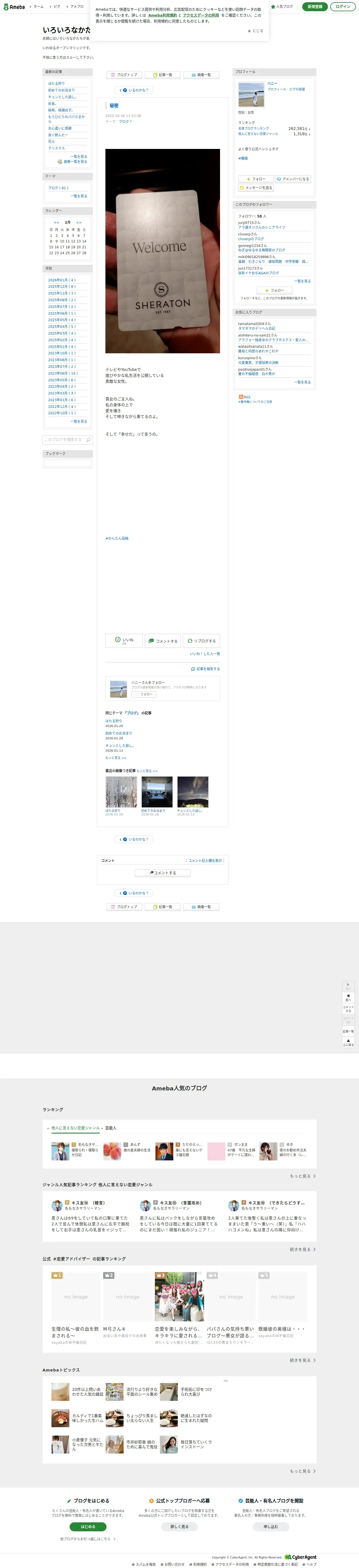Click the green はじめる button
Screen dimensions: 359x1568
(x=88, y=1527)
